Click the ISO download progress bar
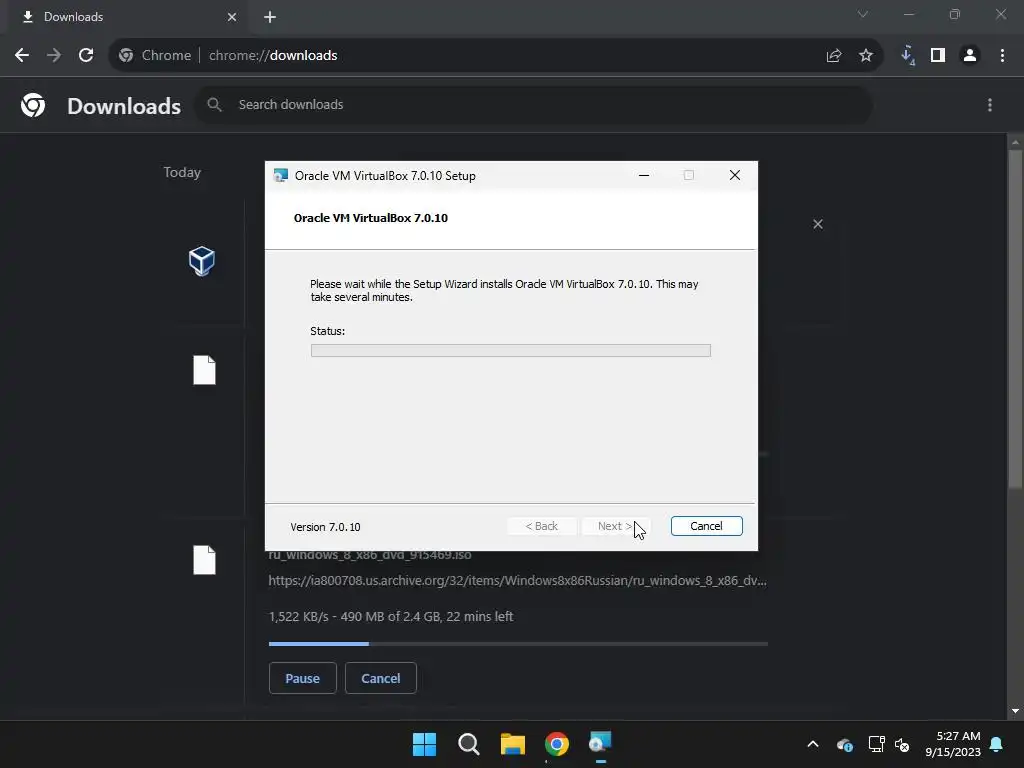 [x=518, y=644]
